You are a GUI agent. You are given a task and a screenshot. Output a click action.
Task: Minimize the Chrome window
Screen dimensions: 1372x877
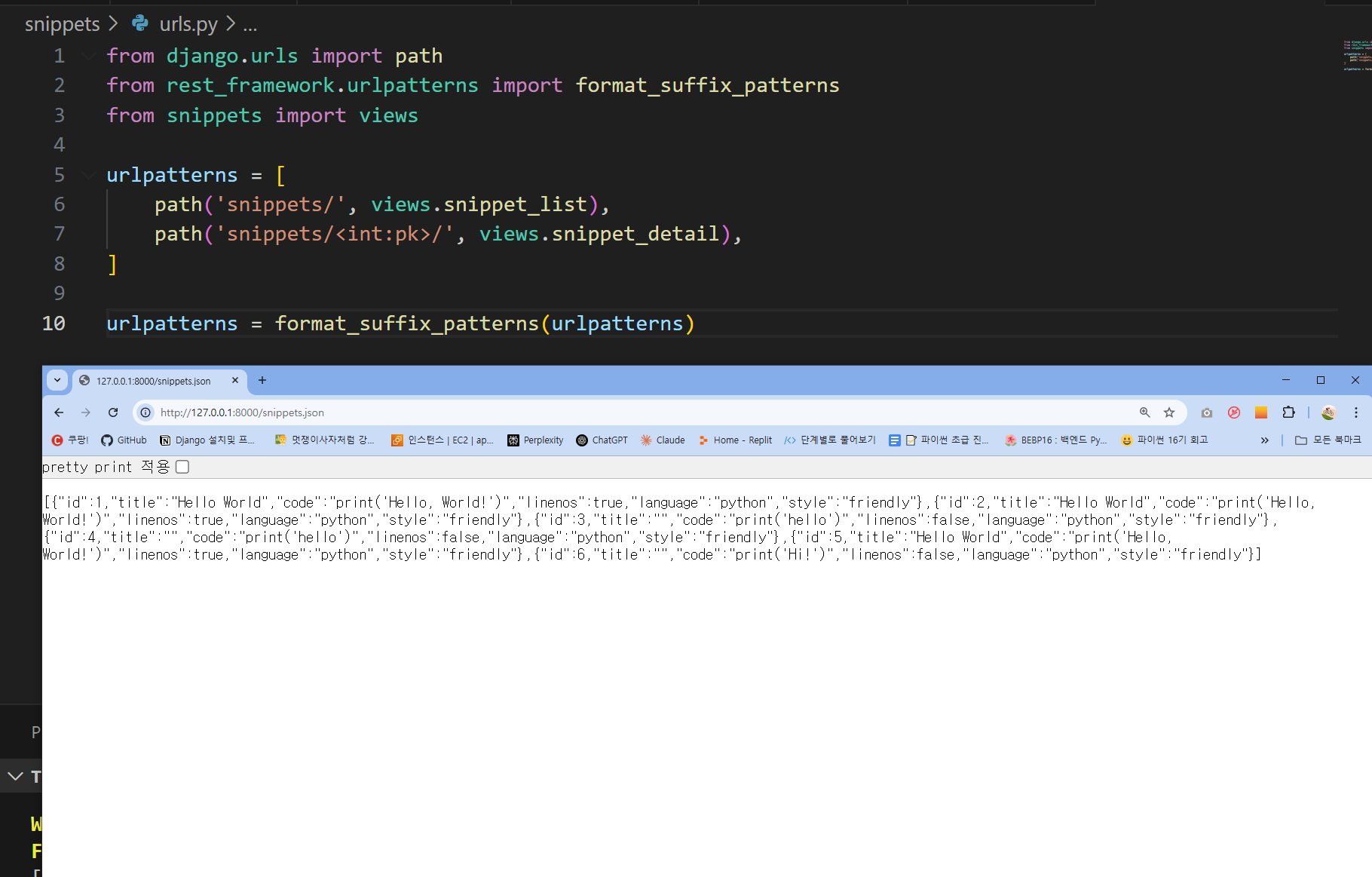pos(1286,380)
